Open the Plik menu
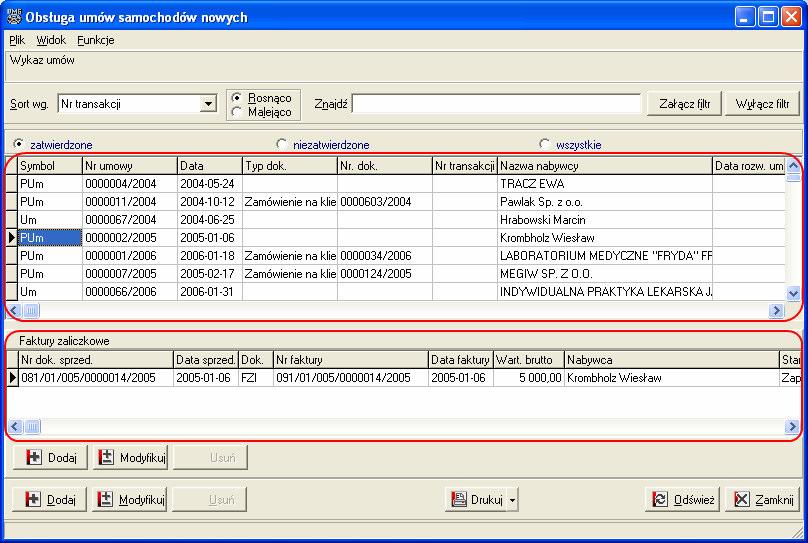The width and height of the screenshot is (808, 543). [17, 40]
